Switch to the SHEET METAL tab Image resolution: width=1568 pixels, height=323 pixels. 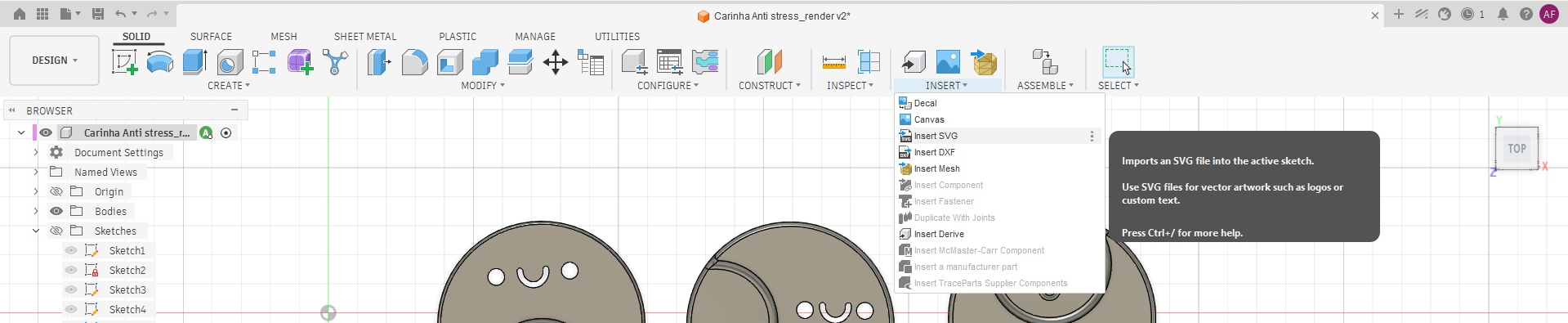coord(365,37)
